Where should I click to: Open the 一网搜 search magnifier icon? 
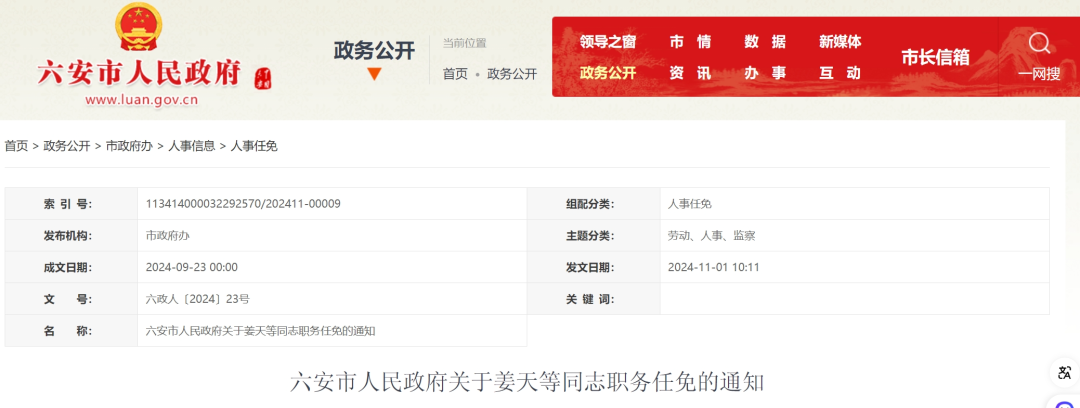click(x=1039, y=43)
